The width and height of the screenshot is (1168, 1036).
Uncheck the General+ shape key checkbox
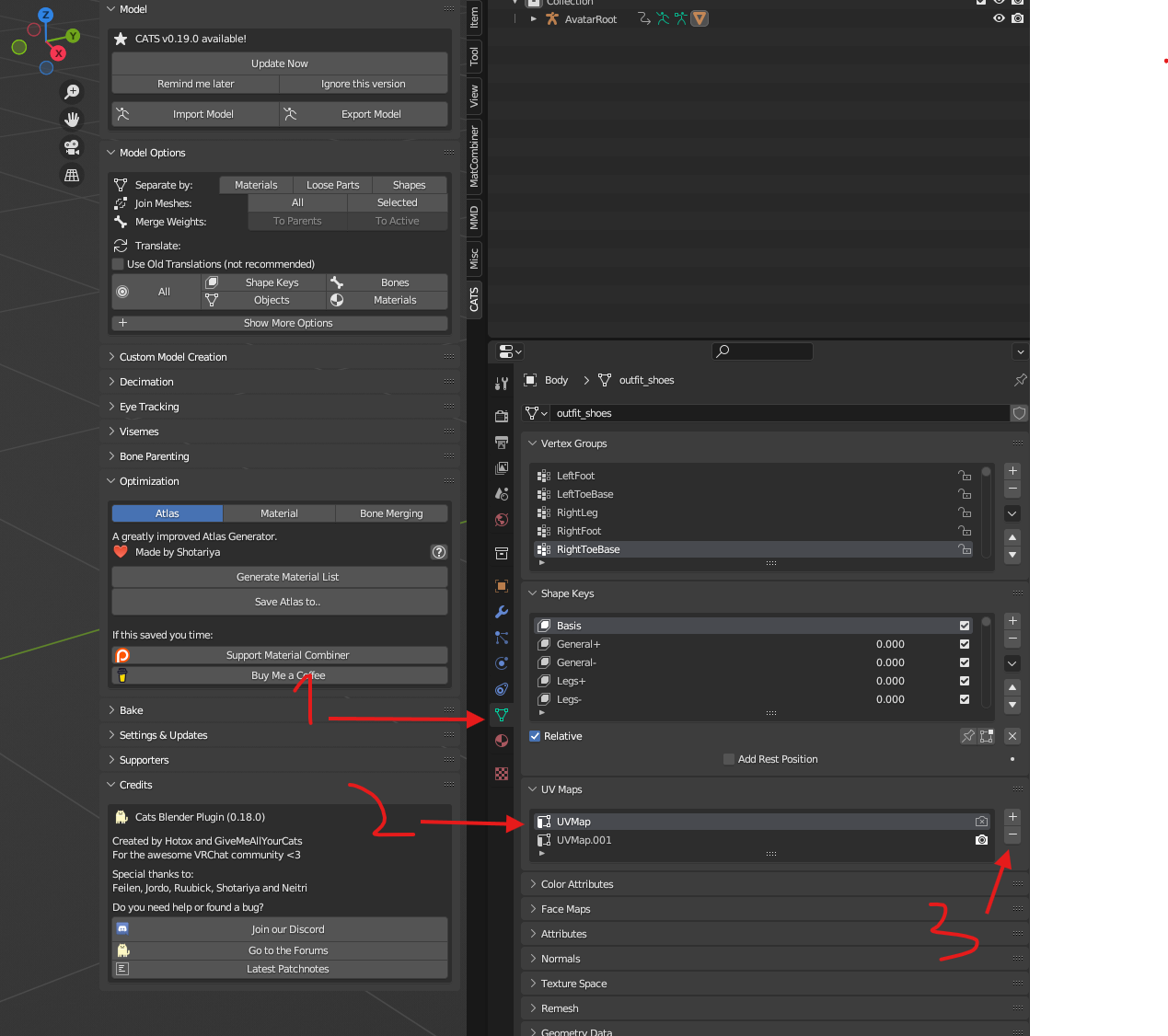[965, 644]
